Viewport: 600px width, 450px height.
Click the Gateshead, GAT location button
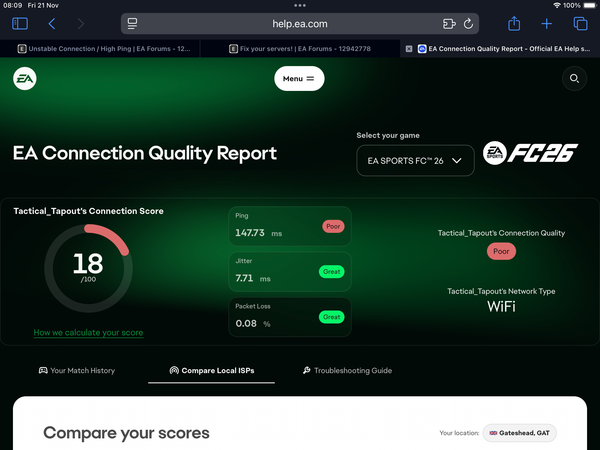[520, 433]
